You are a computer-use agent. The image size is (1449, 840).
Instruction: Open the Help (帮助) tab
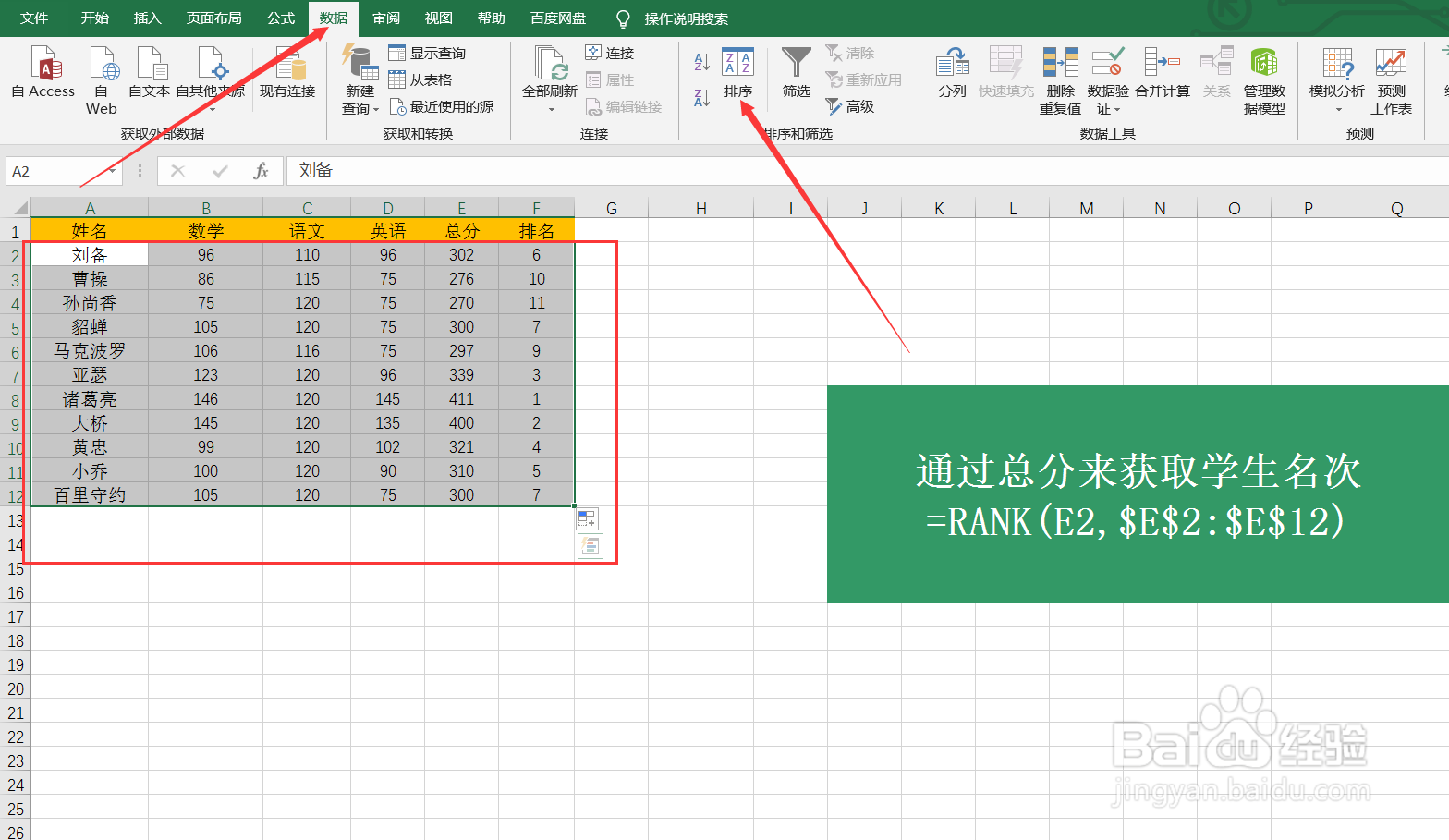pos(492,18)
